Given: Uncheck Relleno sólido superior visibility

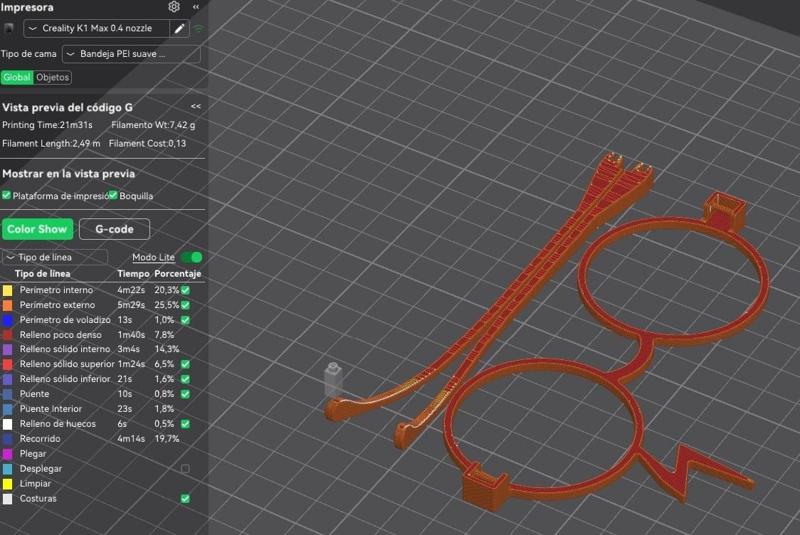Looking at the screenshot, I should pos(185,364).
